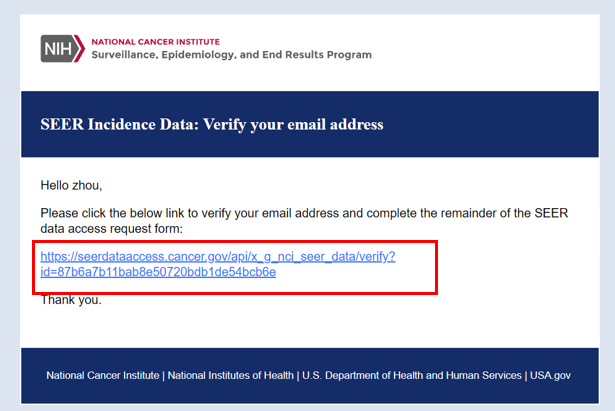
Task: Open National Institutes of Health footer link
Action: click(x=231, y=375)
